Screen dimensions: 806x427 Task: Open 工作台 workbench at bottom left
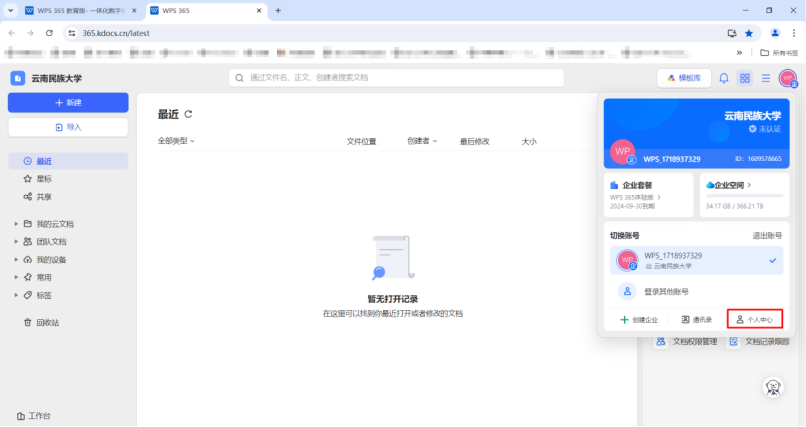[x=34, y=416]
